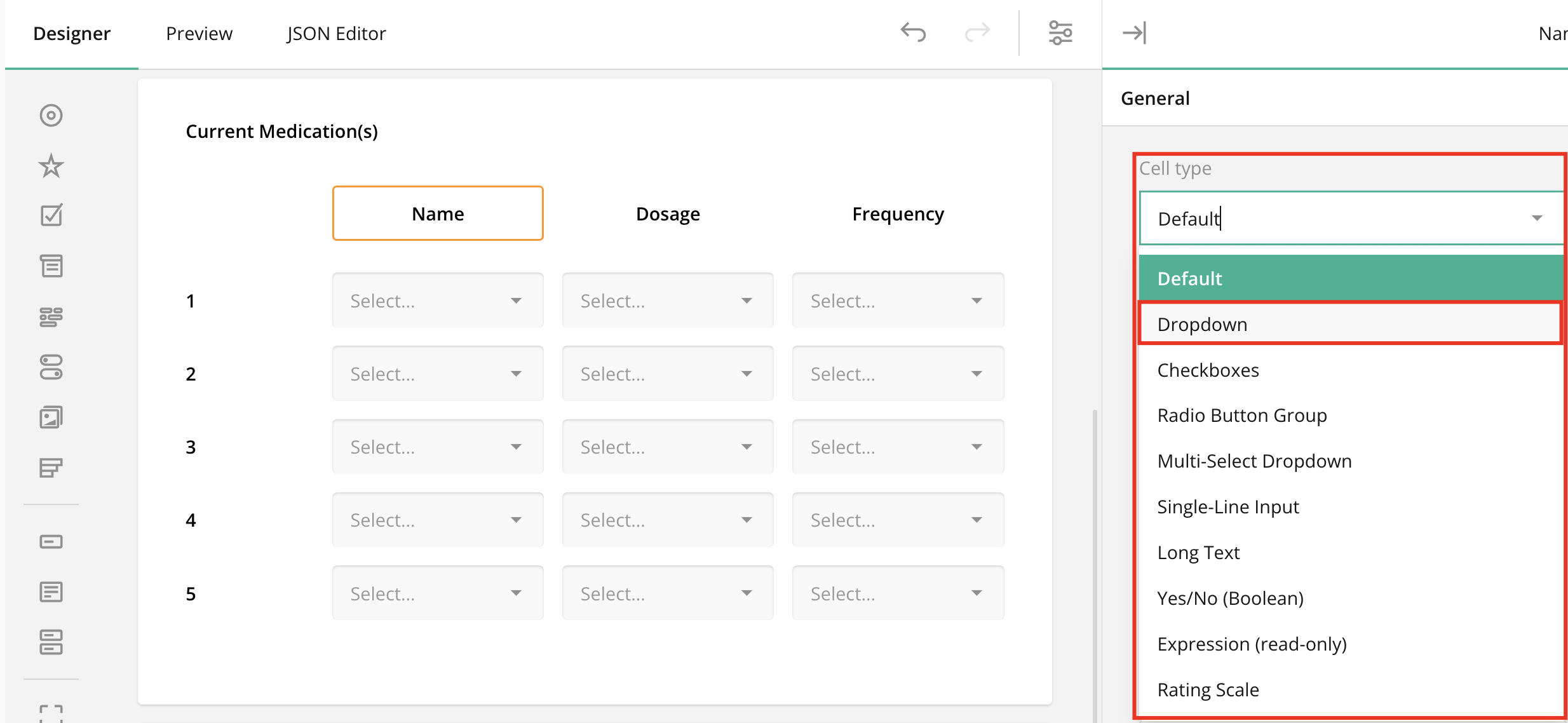1568x723 pixels.
Task: Open survey settings via the sliders icon
Action: (1061, 32)
